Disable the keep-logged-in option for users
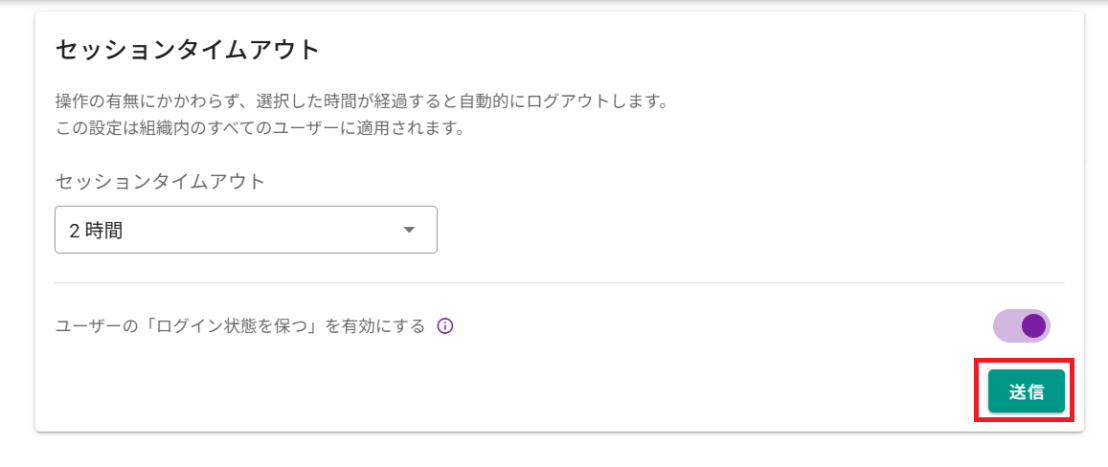 click(x=1021, y=326)
